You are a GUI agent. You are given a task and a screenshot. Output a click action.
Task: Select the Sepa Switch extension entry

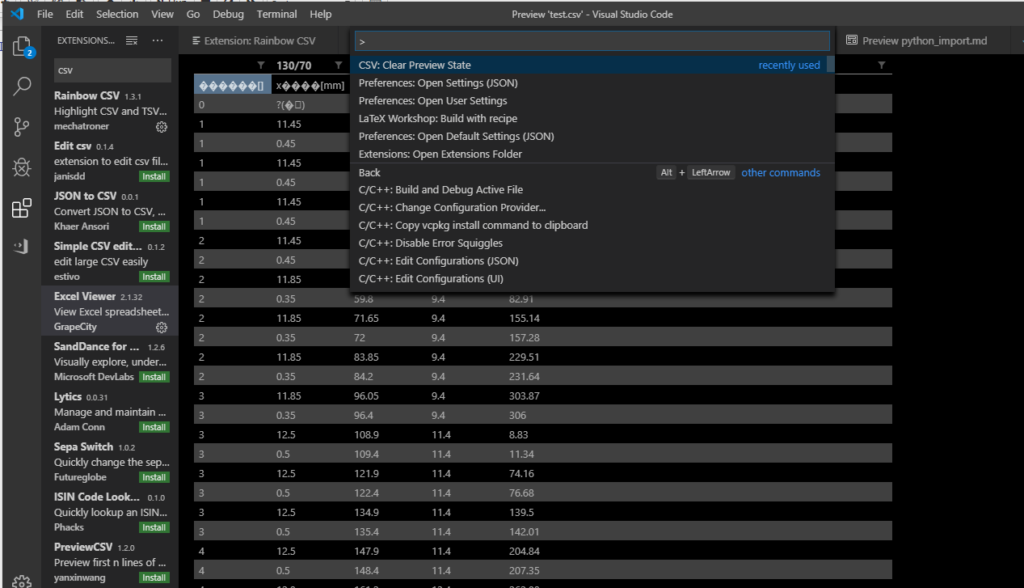click(x=110, y=461)
